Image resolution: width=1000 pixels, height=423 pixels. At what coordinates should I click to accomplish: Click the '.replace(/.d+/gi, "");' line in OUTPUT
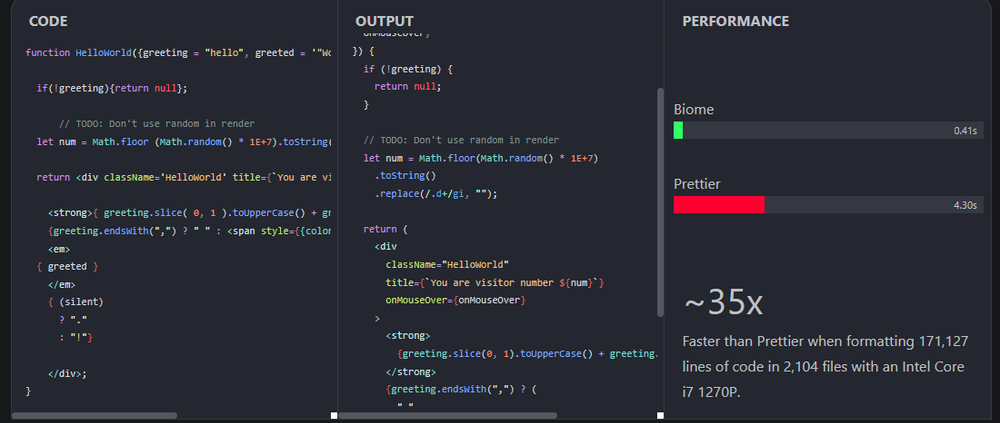coord(435,193)
